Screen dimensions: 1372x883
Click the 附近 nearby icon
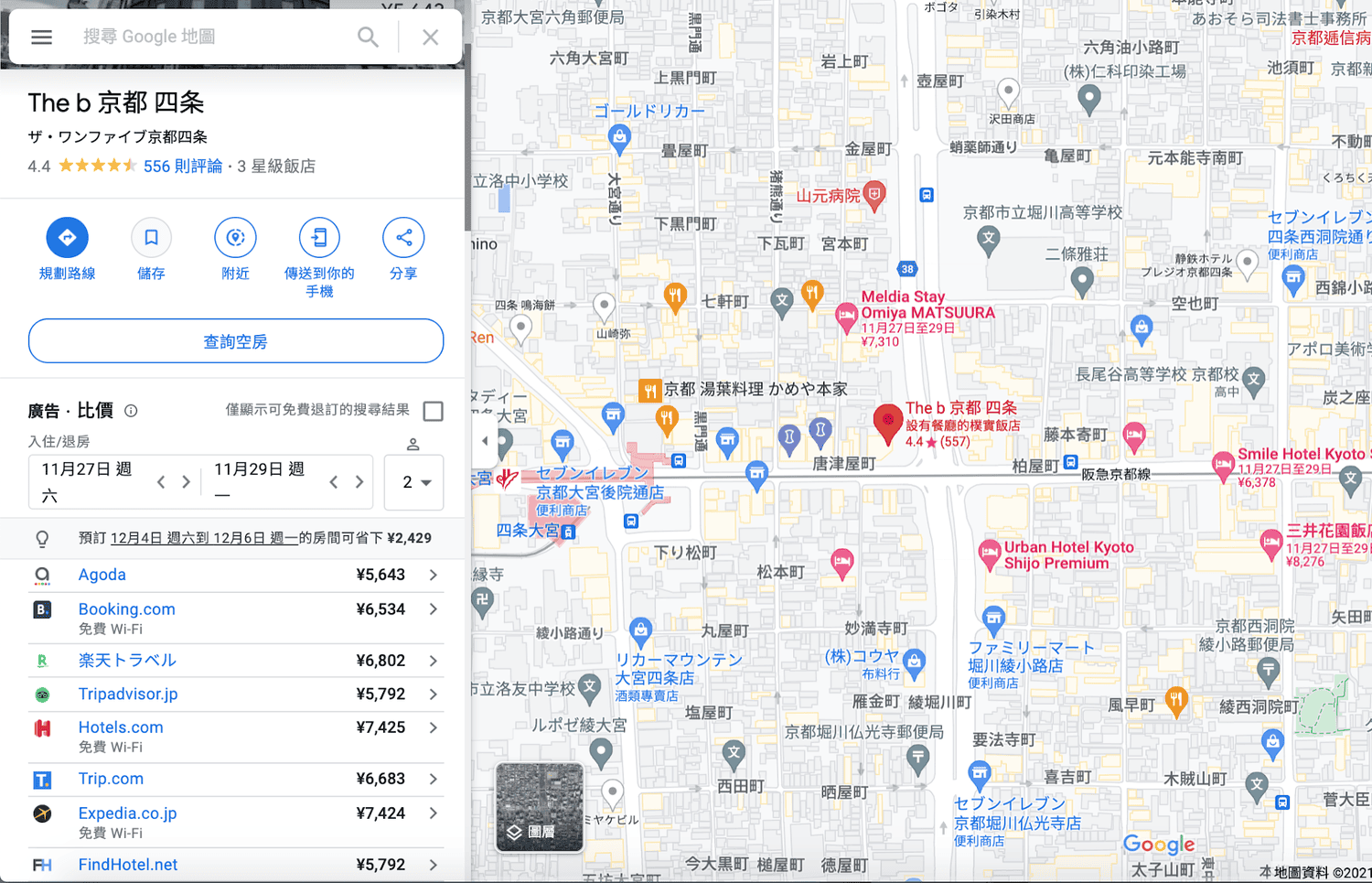(235, 238)
